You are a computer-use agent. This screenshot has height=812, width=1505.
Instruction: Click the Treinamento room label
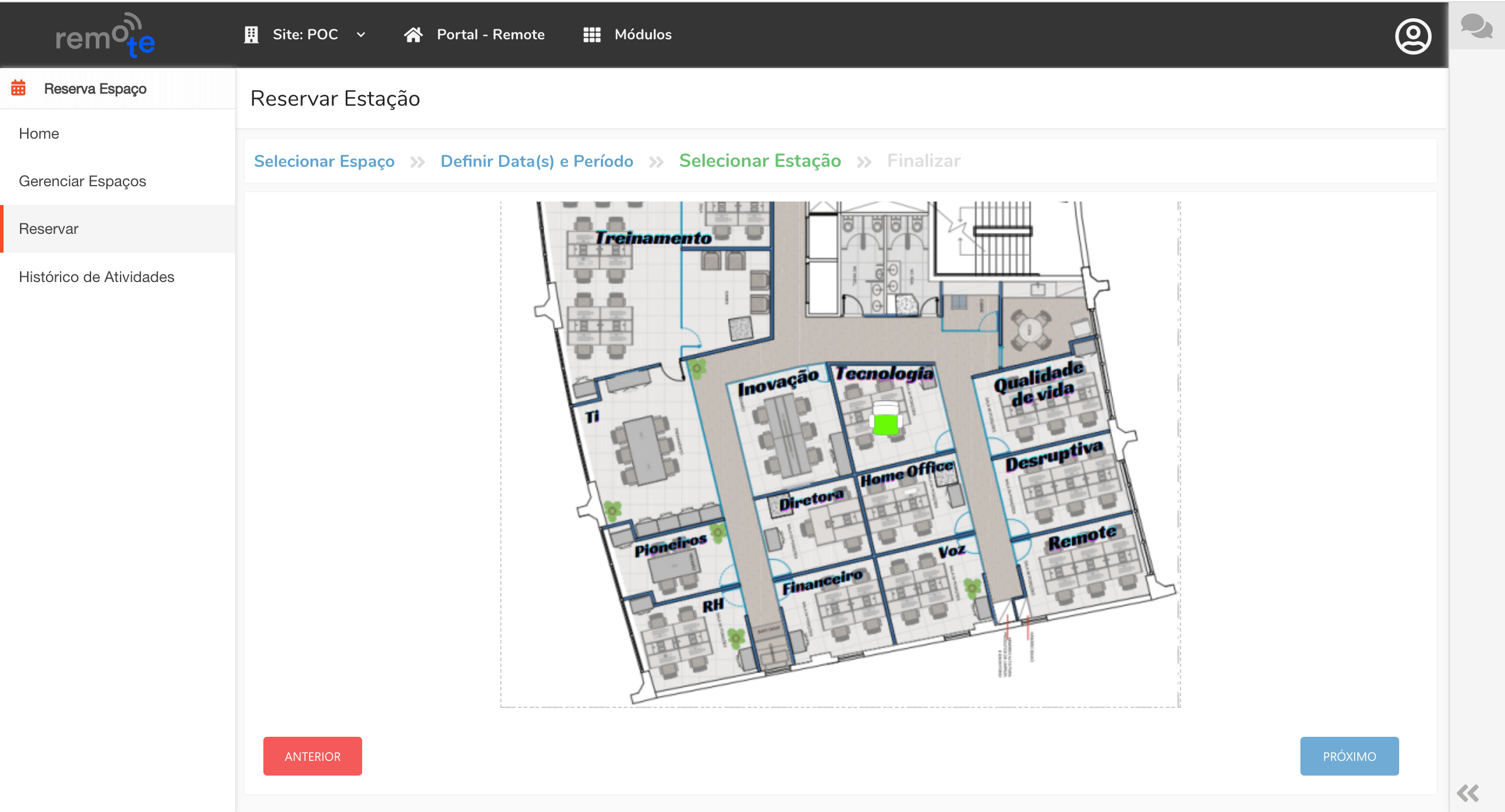653,238
